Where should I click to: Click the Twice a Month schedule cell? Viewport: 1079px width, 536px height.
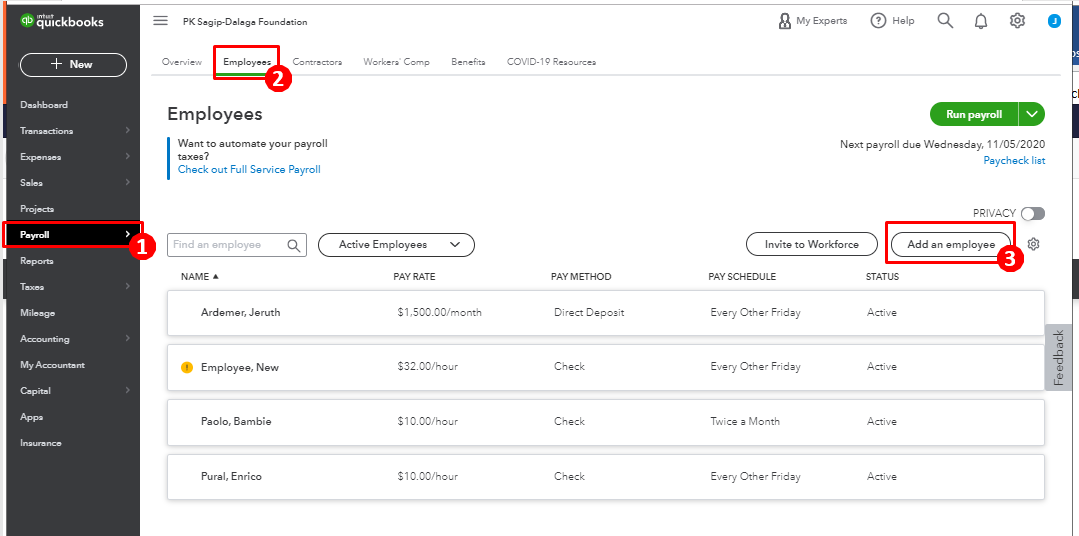click(x=745, y=421)
